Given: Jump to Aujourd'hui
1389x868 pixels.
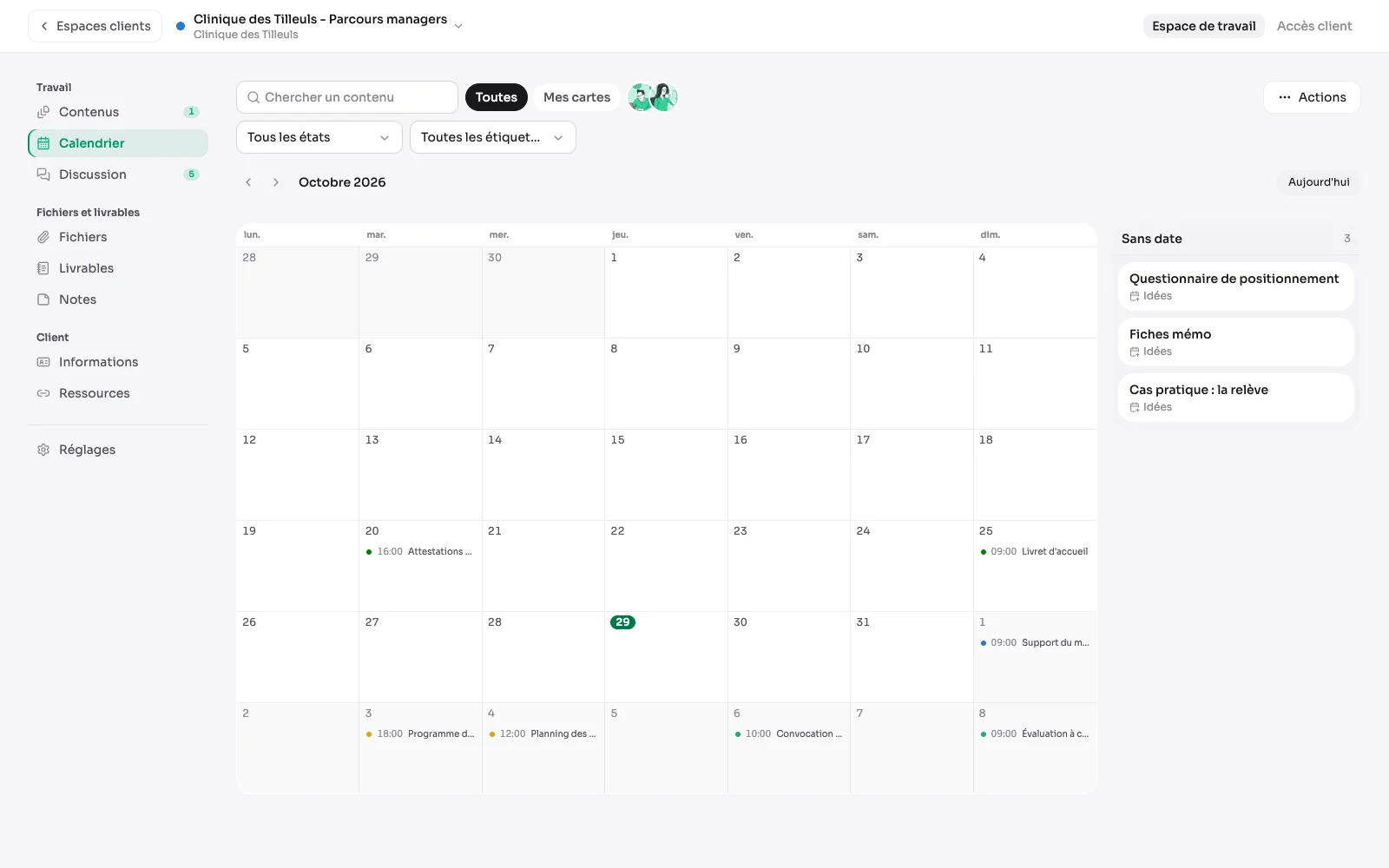Looking at the screenshot, I should 1319,182.
